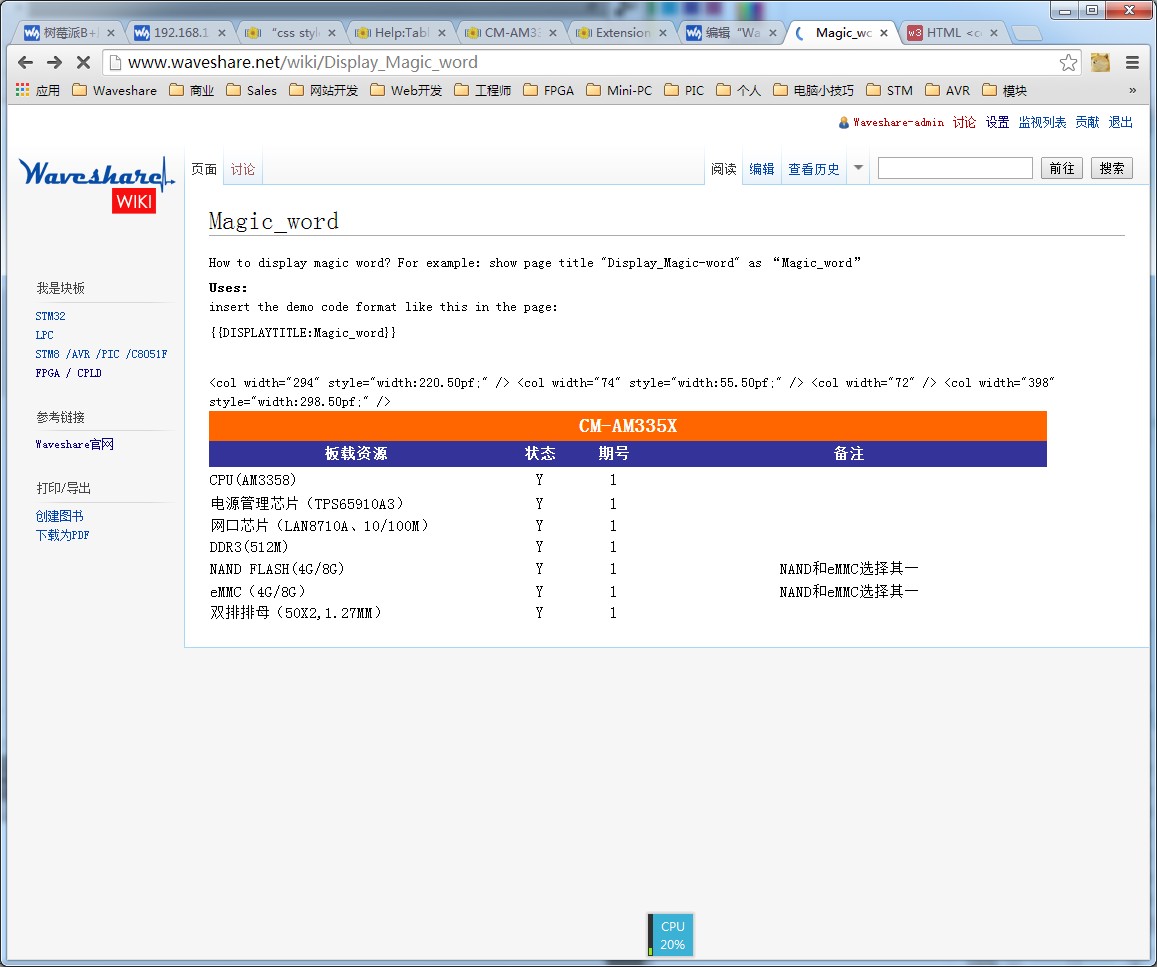Screen dimensions: 1157x967
Task: Close the Magic_word tab
Action: click(x=883, y=32)
